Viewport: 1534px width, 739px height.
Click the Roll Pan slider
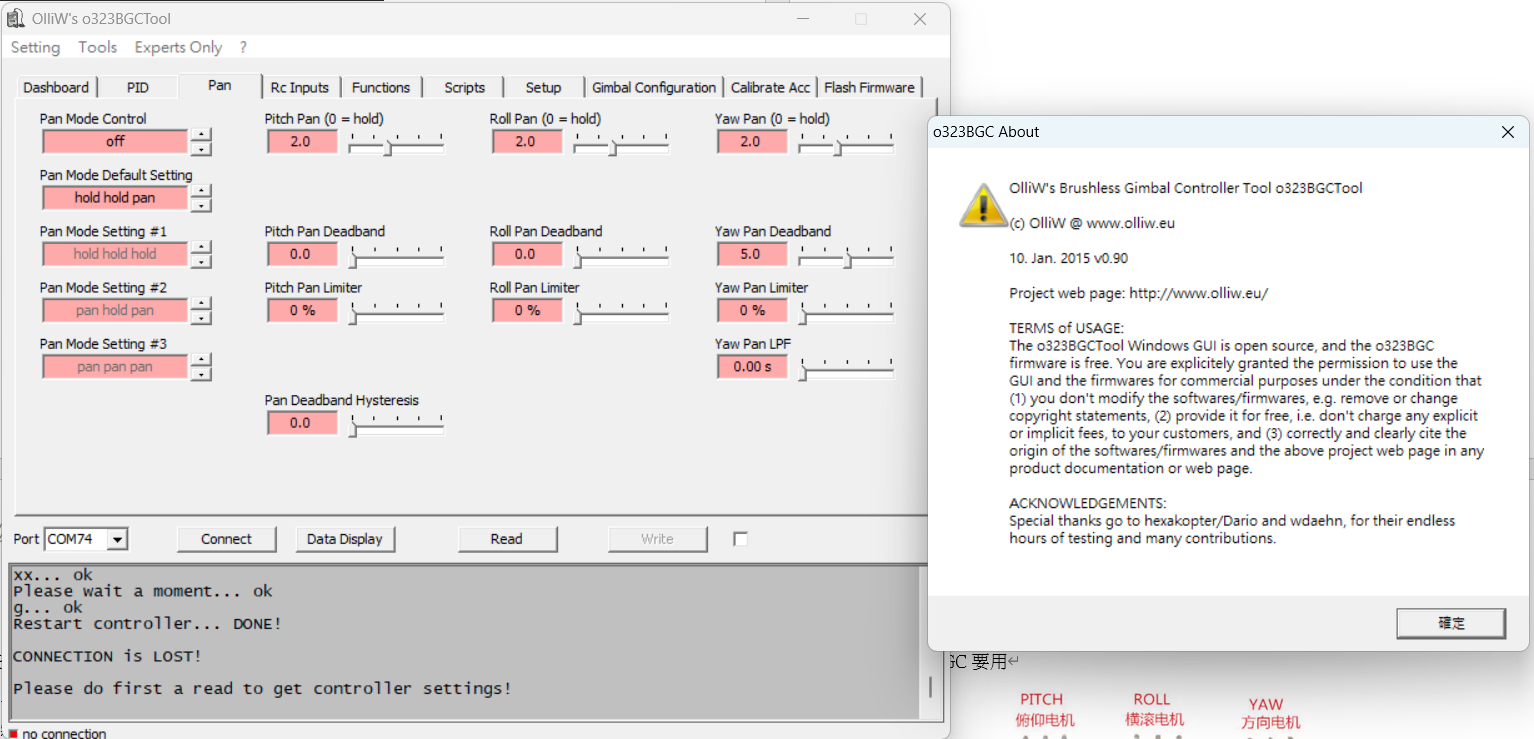[x=621, y=143]
